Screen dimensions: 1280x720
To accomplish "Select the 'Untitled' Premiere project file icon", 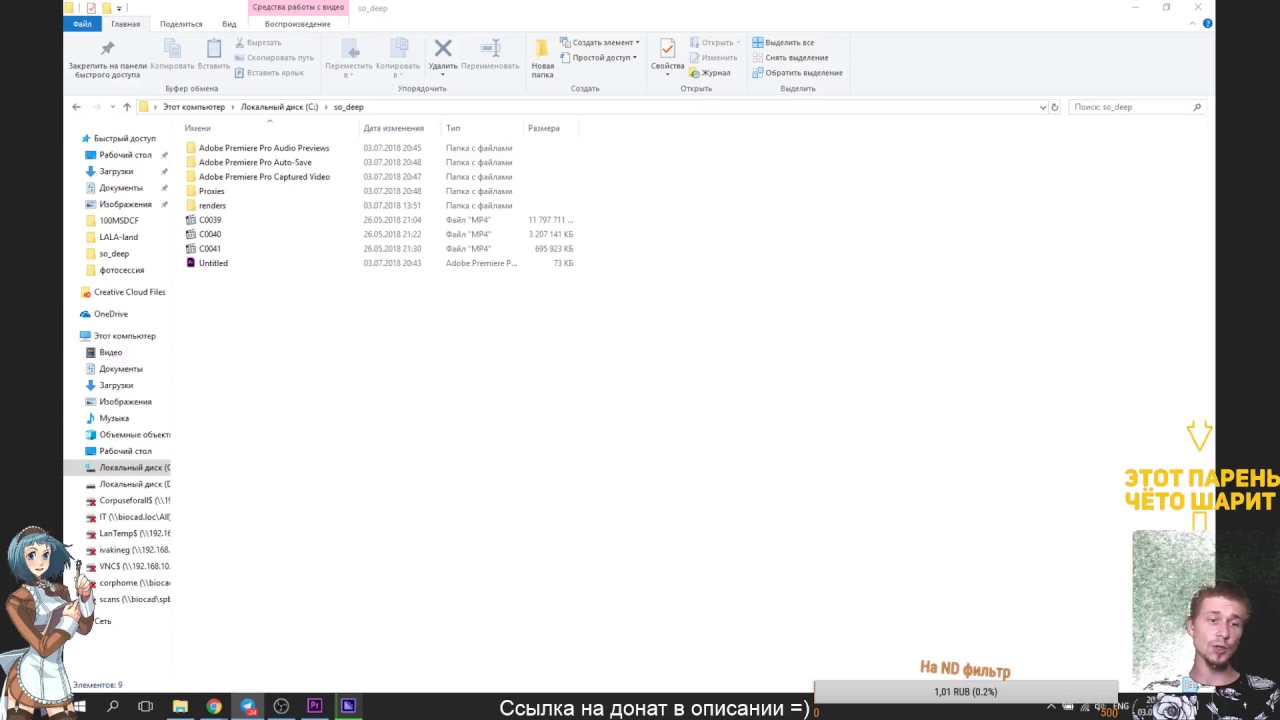I will [x=191, y=263].
